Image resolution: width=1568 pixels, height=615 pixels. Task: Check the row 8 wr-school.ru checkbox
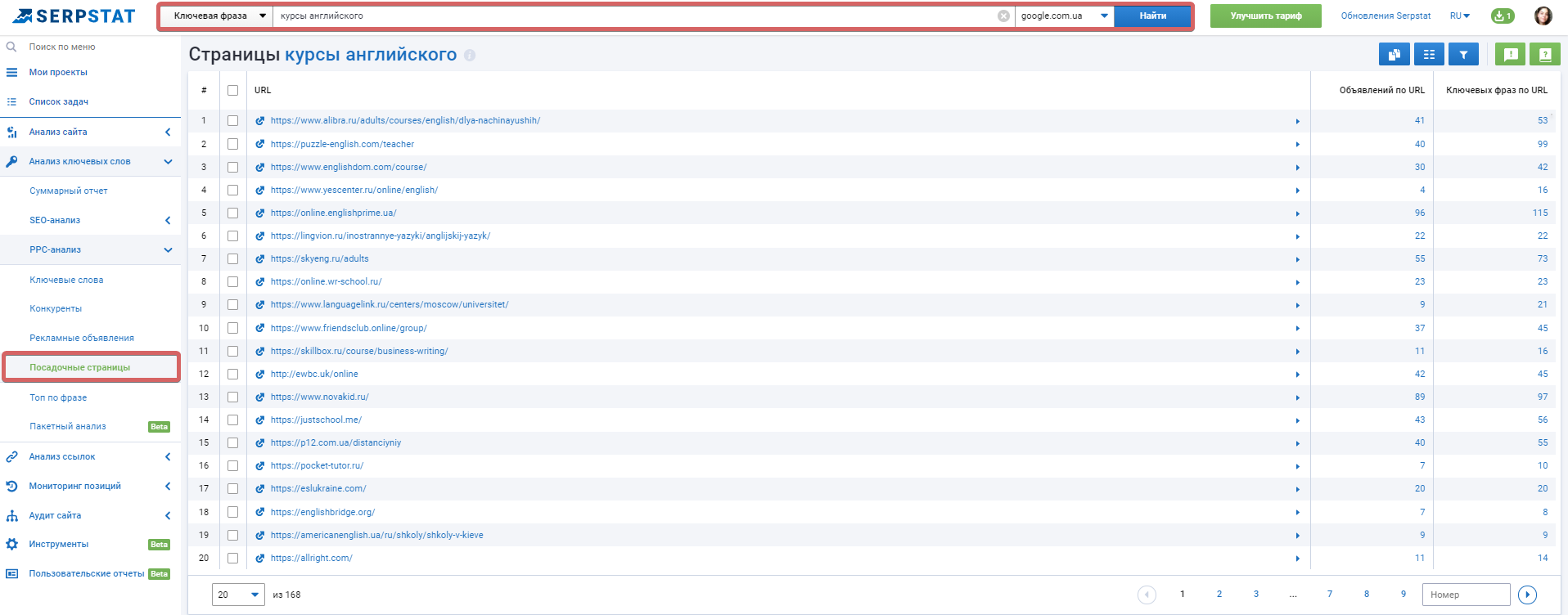click(232, 281)
